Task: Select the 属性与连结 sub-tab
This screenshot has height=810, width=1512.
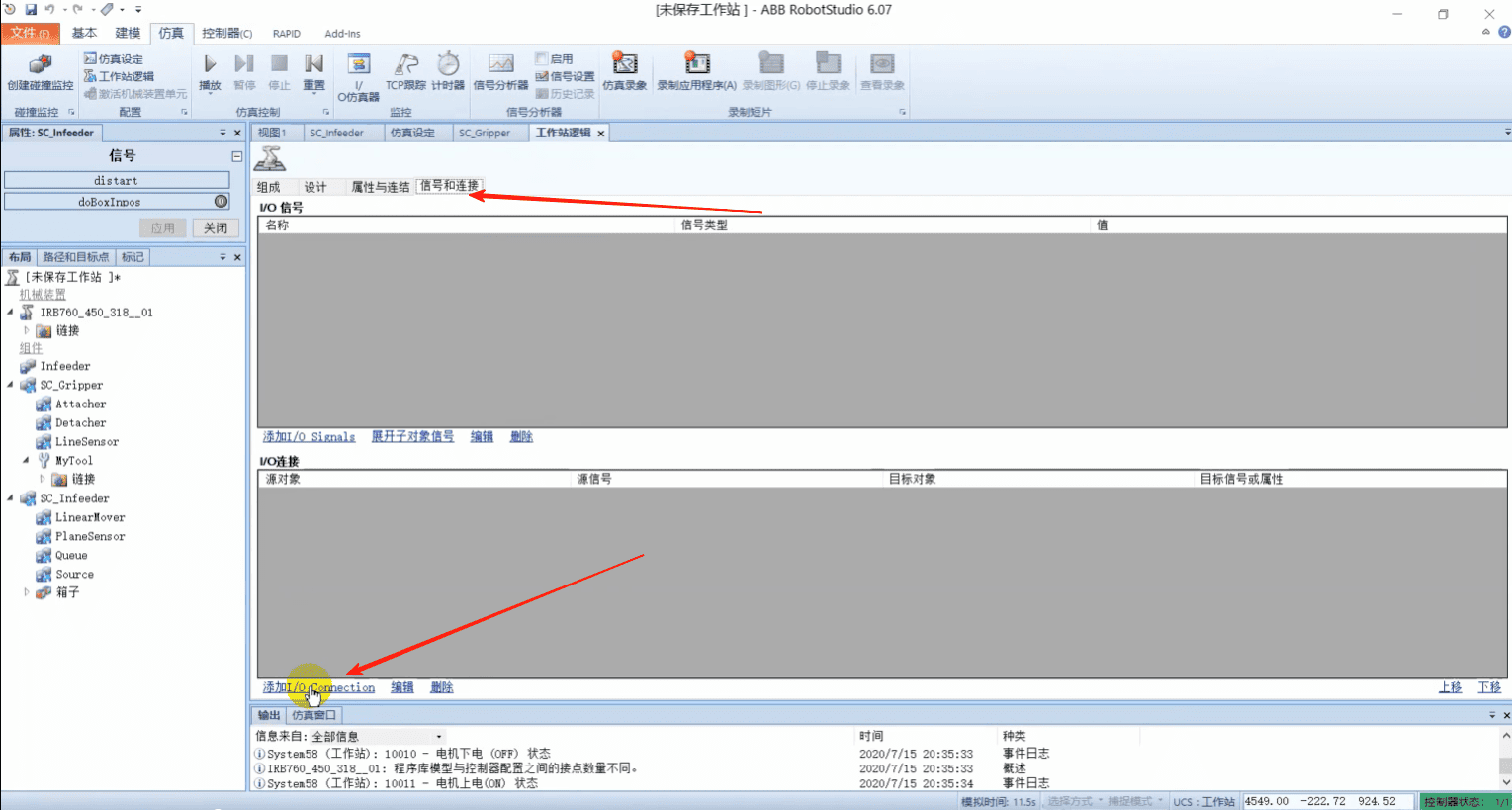Action: pyautogui.click(x=381, y=187)
